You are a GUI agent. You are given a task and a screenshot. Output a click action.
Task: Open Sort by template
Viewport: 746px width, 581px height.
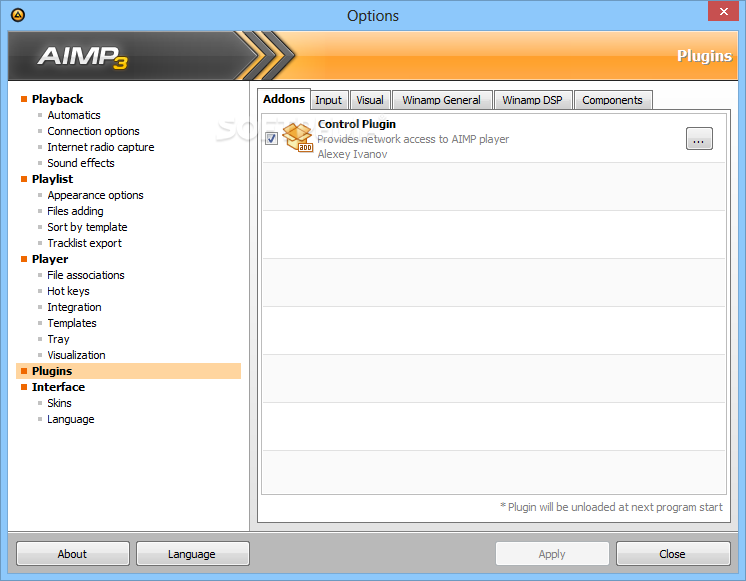tap(88, 227)
